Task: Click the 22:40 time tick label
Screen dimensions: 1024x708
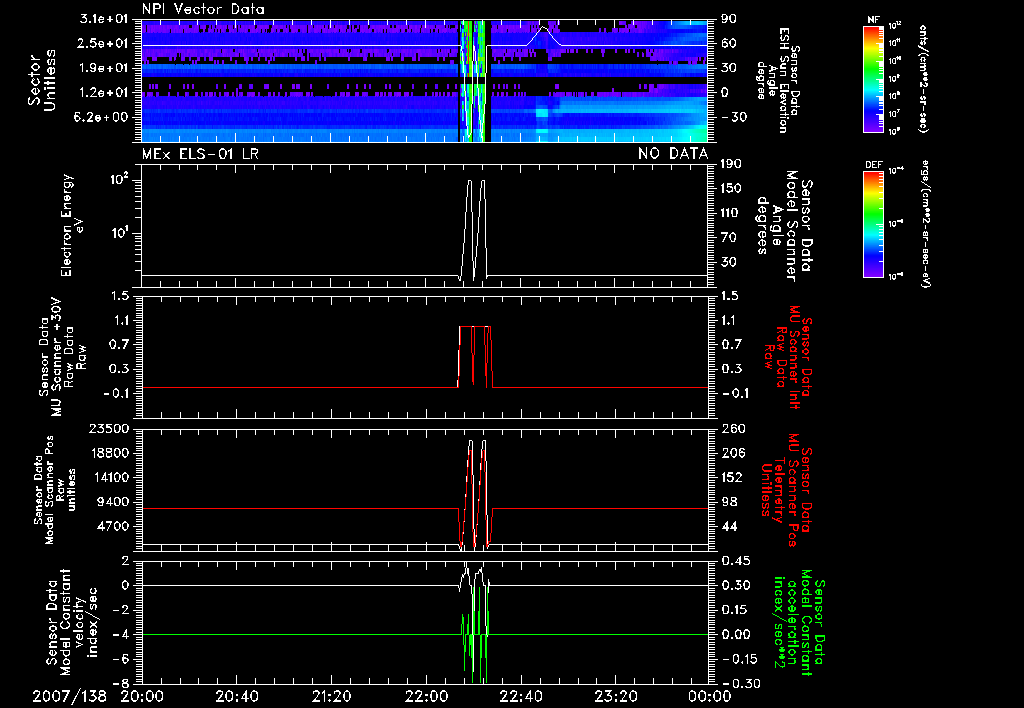Action: (x=520, y=696)
